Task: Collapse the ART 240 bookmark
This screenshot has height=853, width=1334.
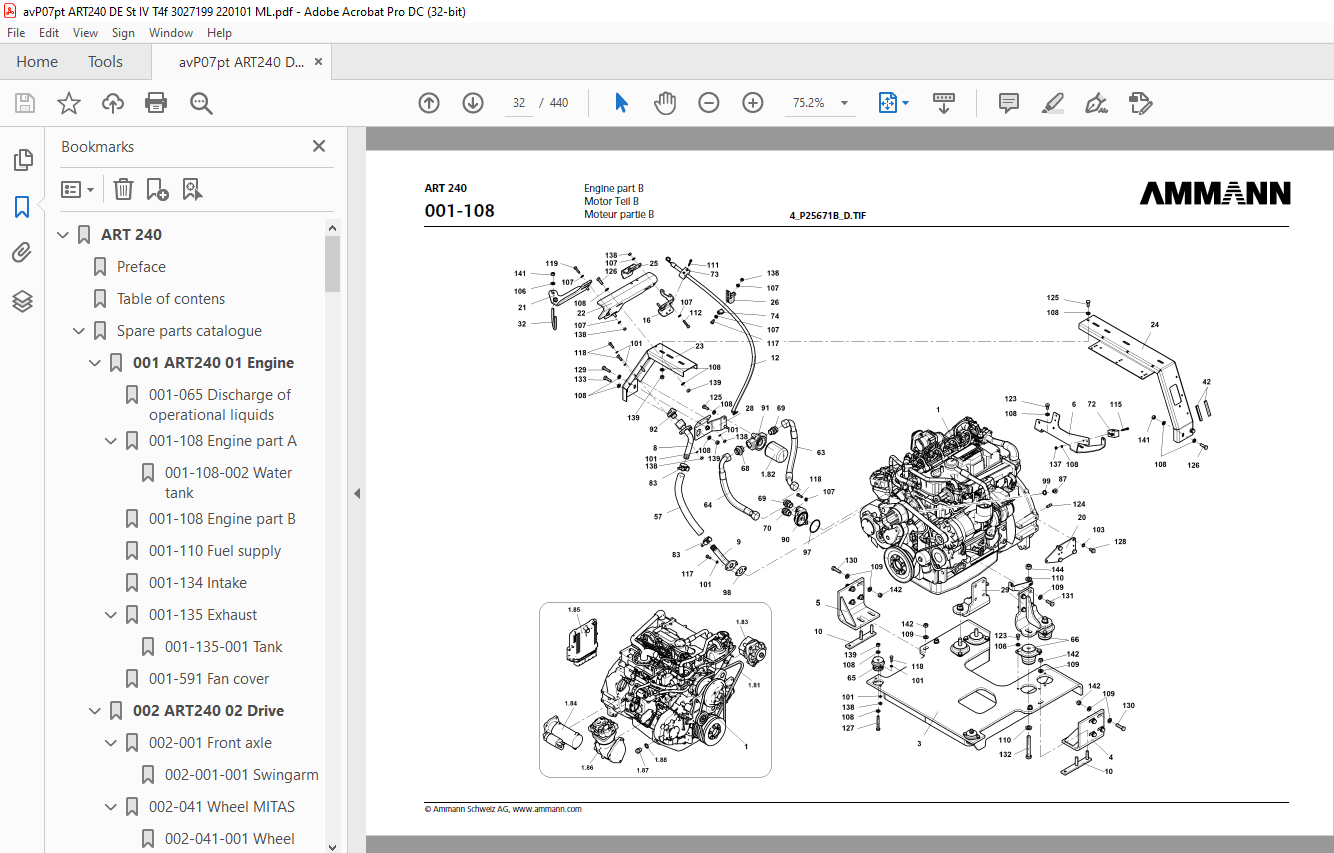Action: tap(63, 235)
